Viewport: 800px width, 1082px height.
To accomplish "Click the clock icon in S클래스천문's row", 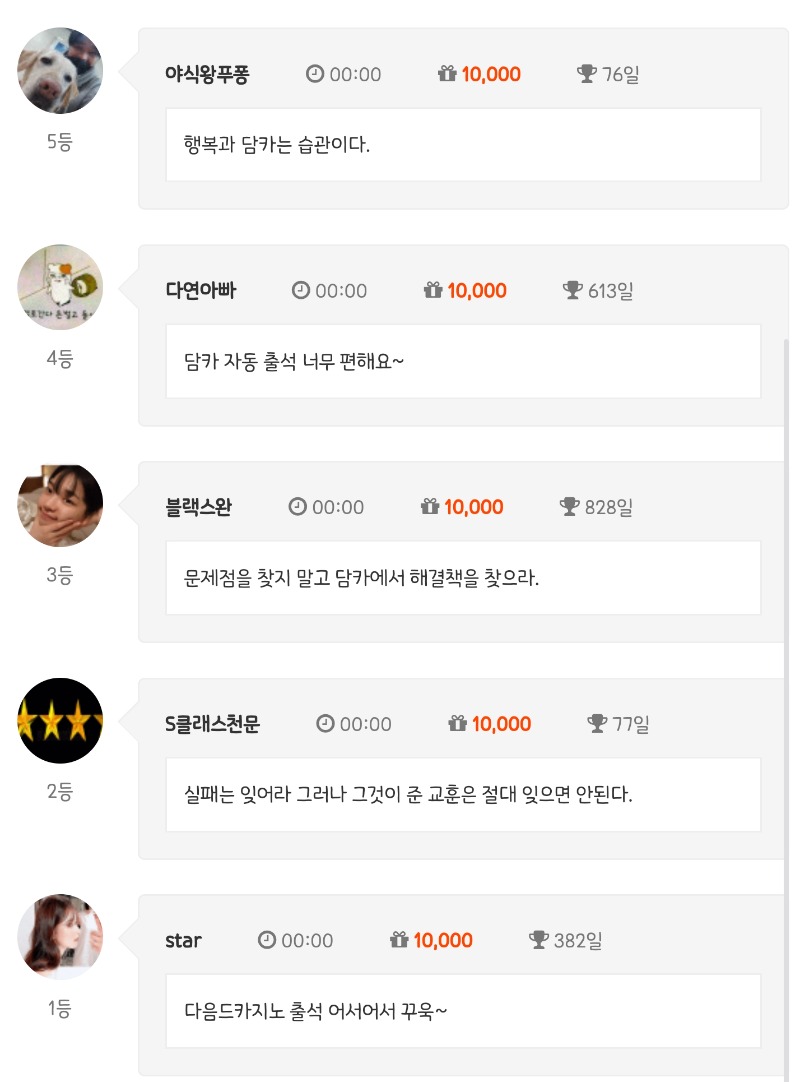I will (x=325, y=724).
